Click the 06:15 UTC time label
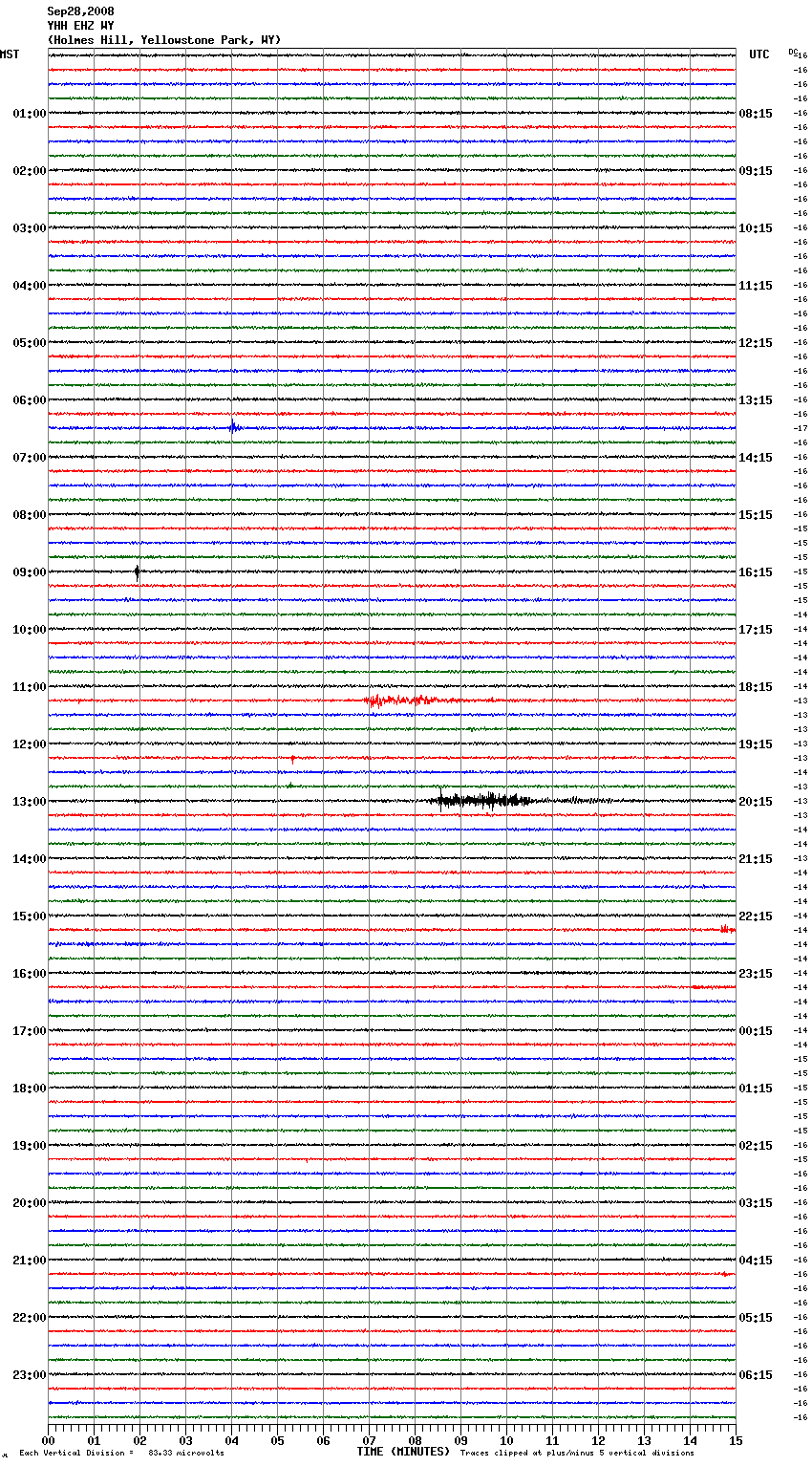This screenshot has width=812, height=1466. coord(756,1375)
